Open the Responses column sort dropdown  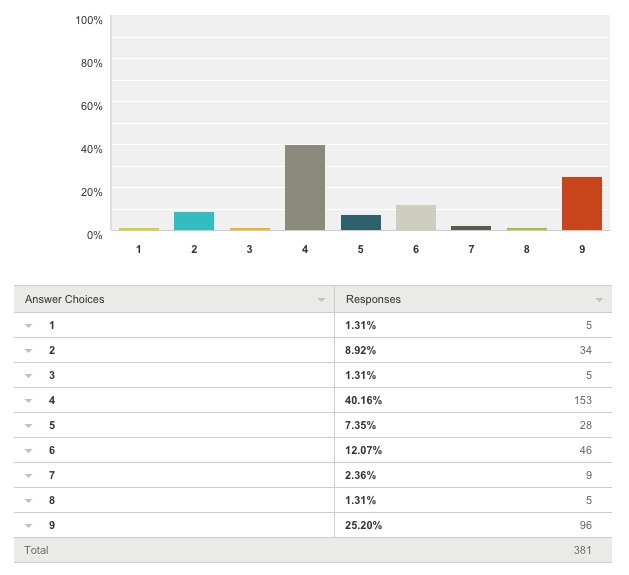[599, 300]
